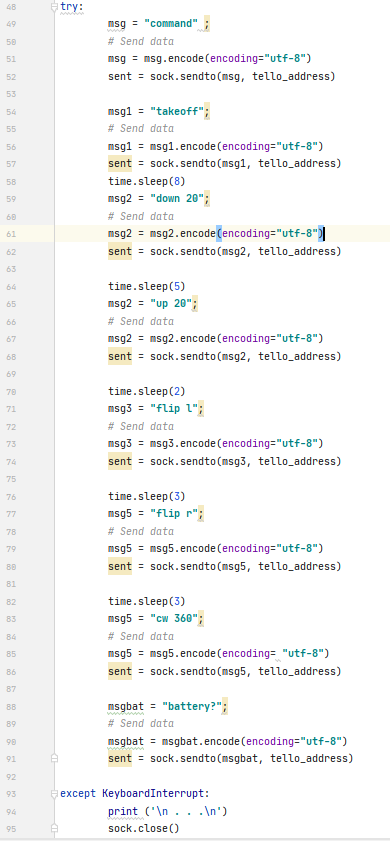Click line number 93 in the gutter
390x841 pixels.
tap(12, 794)
